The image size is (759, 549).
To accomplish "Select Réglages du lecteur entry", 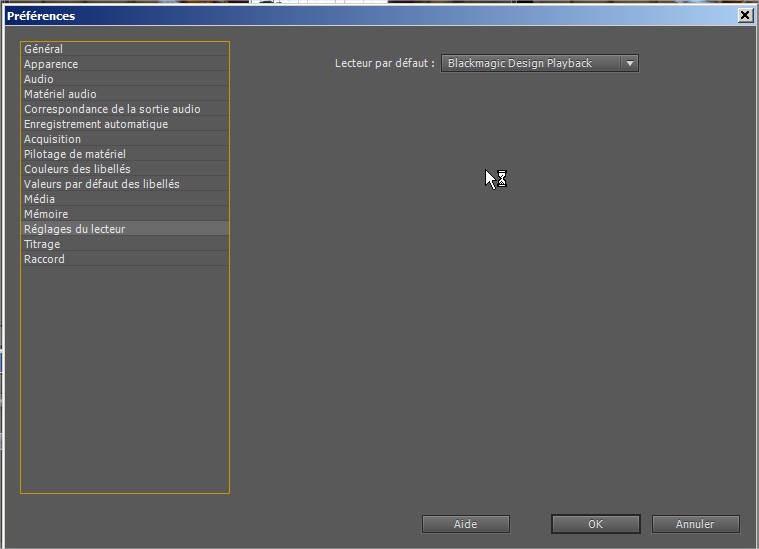I will [x=125, y=229].
